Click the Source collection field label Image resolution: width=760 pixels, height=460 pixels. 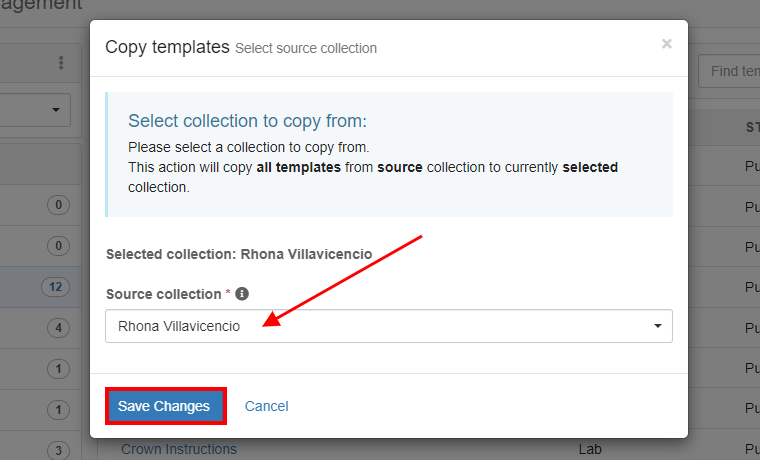(x=164, y=294)
